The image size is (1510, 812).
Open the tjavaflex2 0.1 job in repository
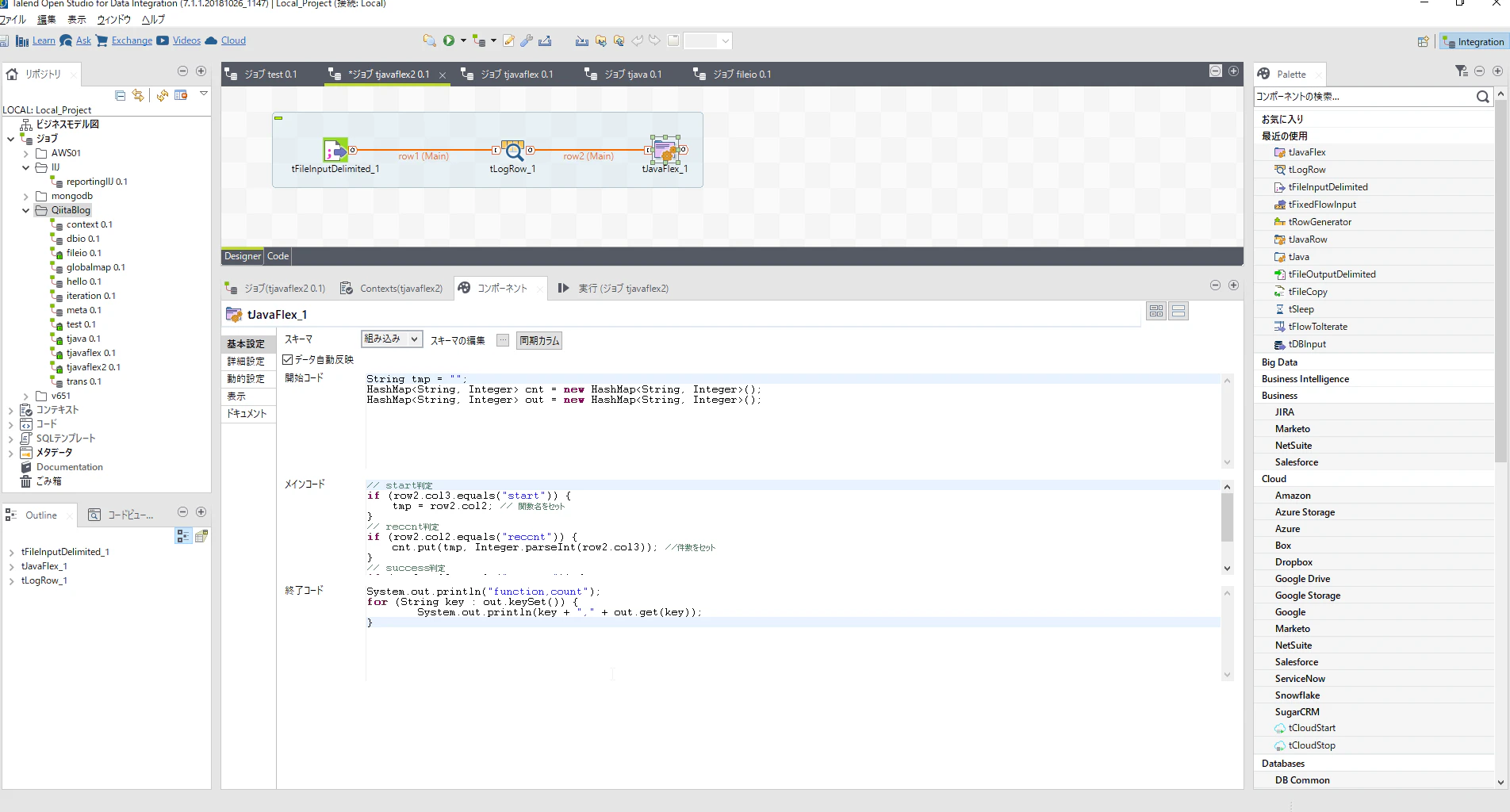pyautogui.click(x=93, y=367)
